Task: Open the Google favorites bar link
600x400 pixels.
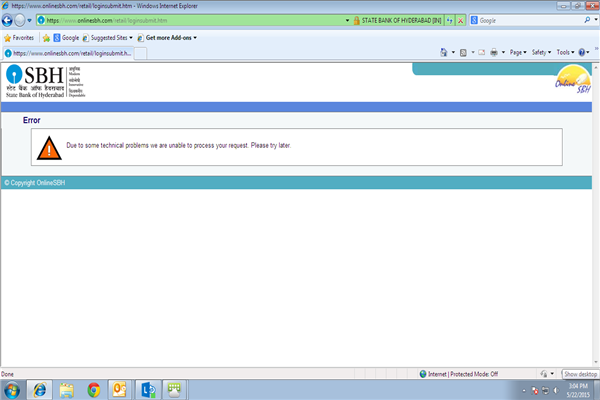Action: (x=66, y=38)
